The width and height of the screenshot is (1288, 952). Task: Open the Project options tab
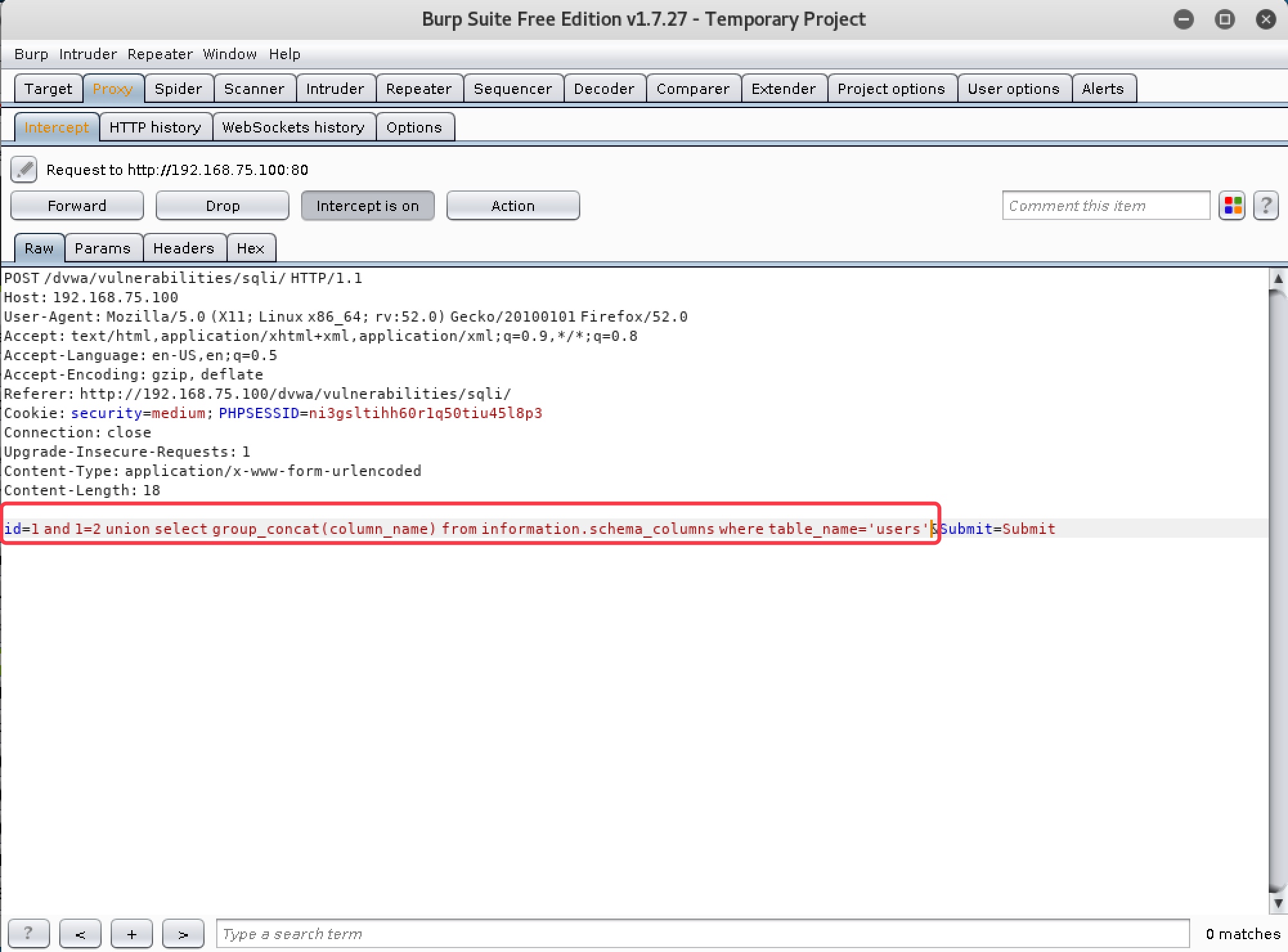tap(891, 89)
